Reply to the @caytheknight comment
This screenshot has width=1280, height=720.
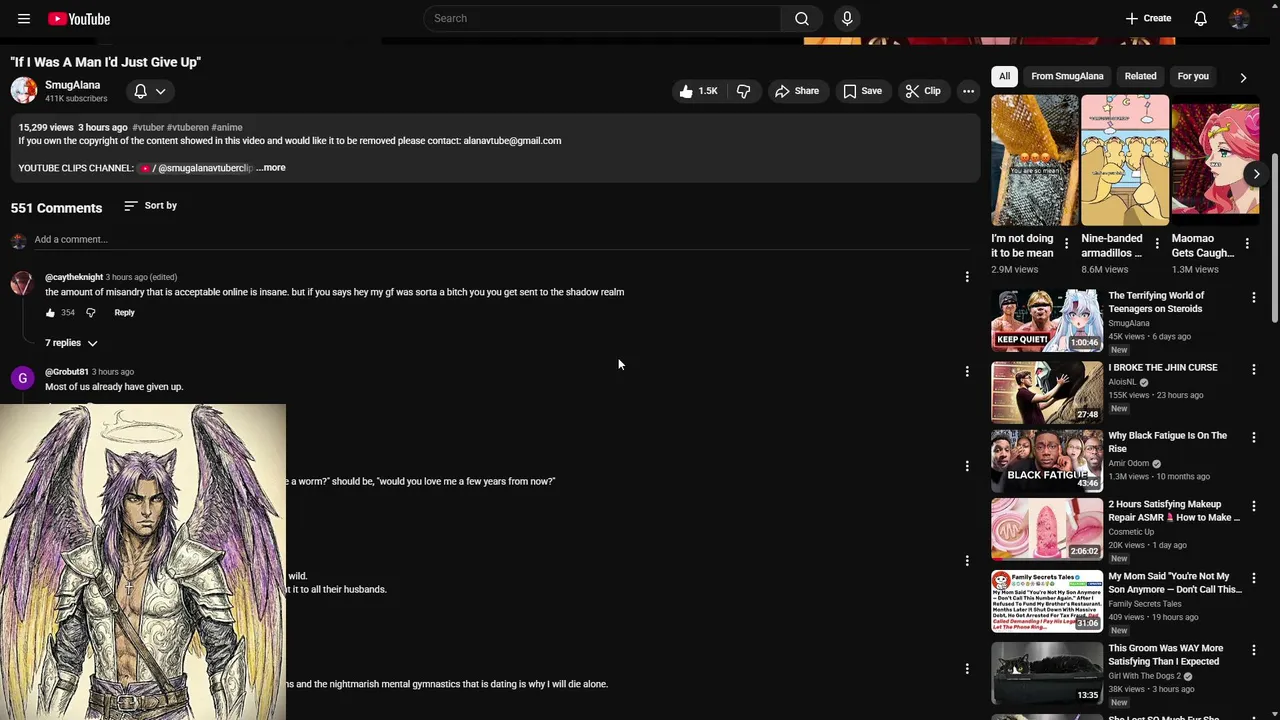click(124, 313)
